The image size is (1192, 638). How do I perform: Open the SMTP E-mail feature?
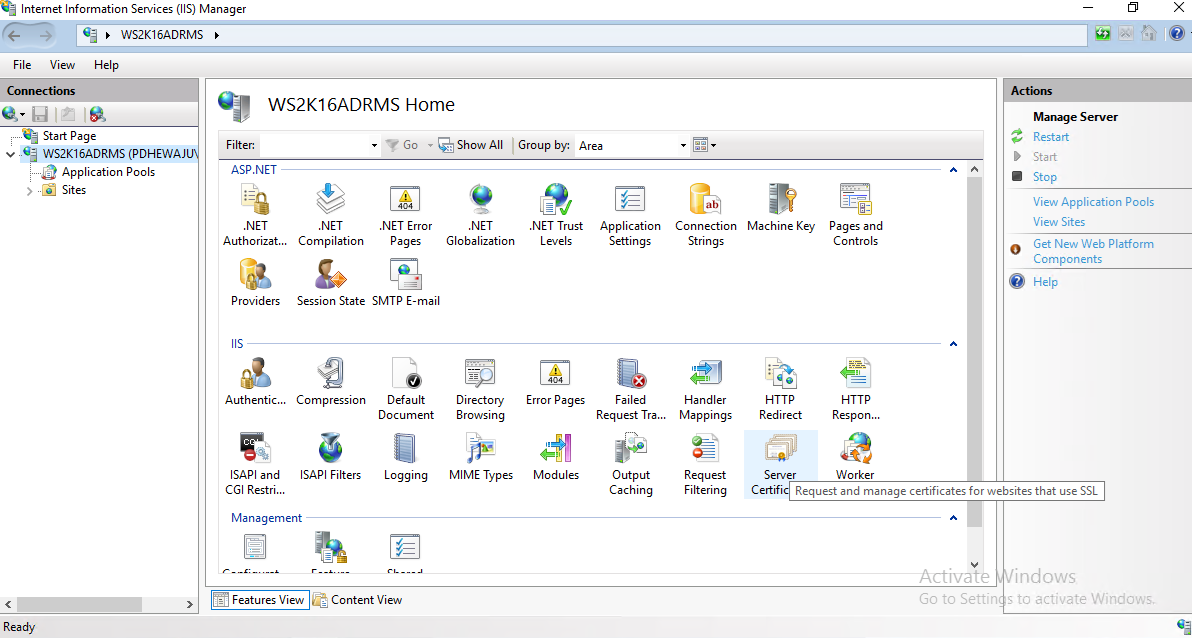tap(405, 283)
